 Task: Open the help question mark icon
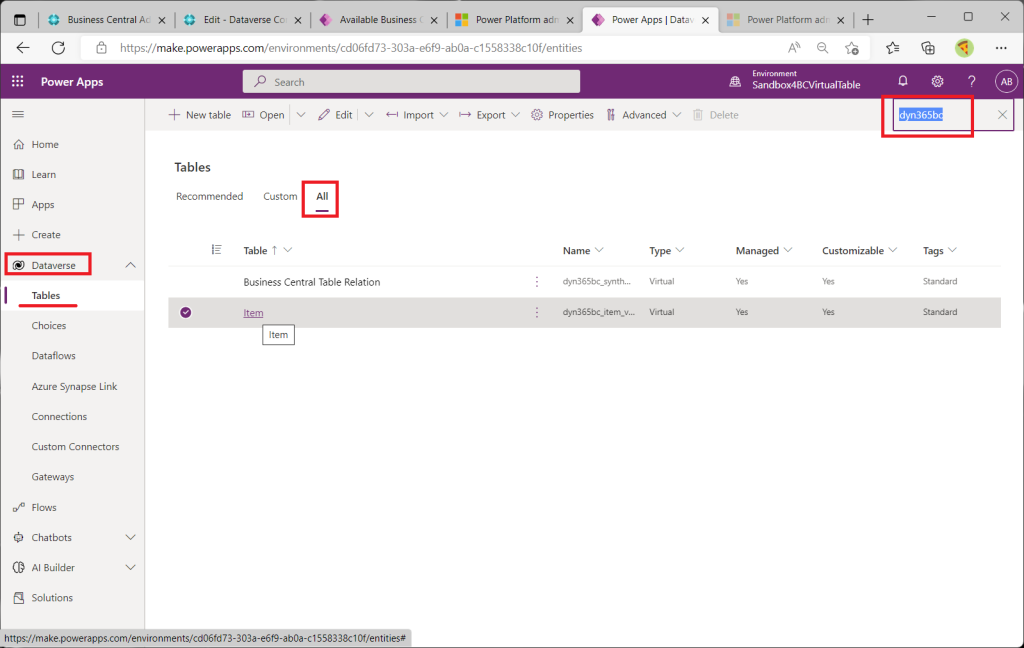(x=972, y=81)
